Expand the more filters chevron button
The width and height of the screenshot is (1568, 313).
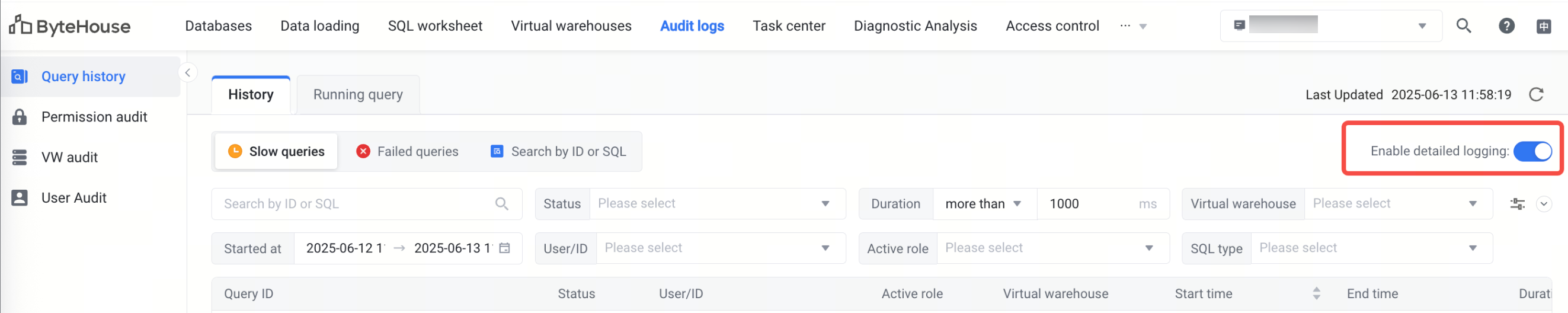pyautogui.click(x=1544, y=204)
